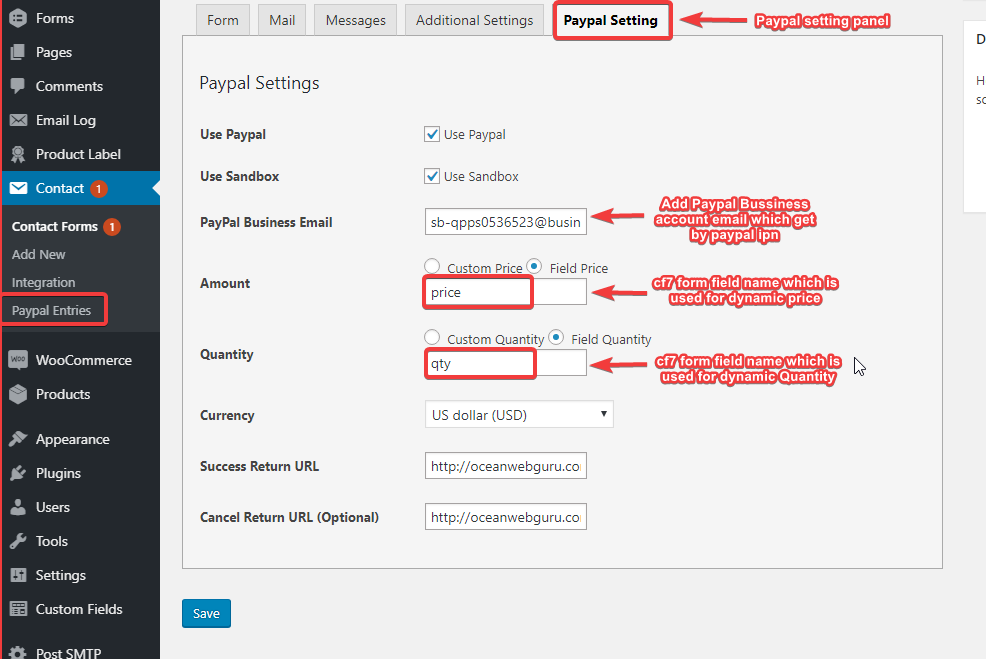Image resolution: width=986 pixels, height=659 pixels.
Task: Click the Appearance paintbrush icon
Action: 18,439
